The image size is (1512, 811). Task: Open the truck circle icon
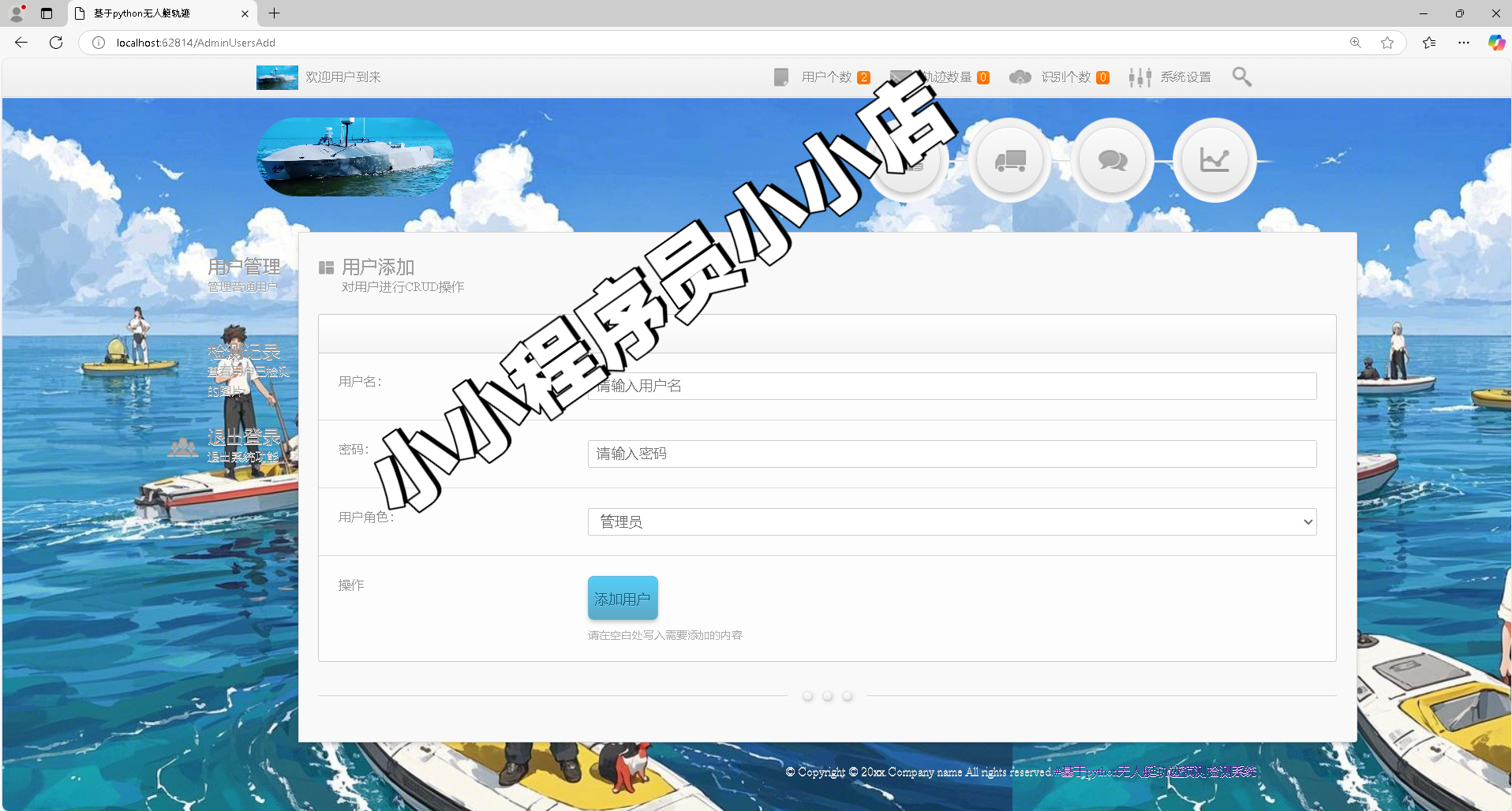(x=1010, y=161)
